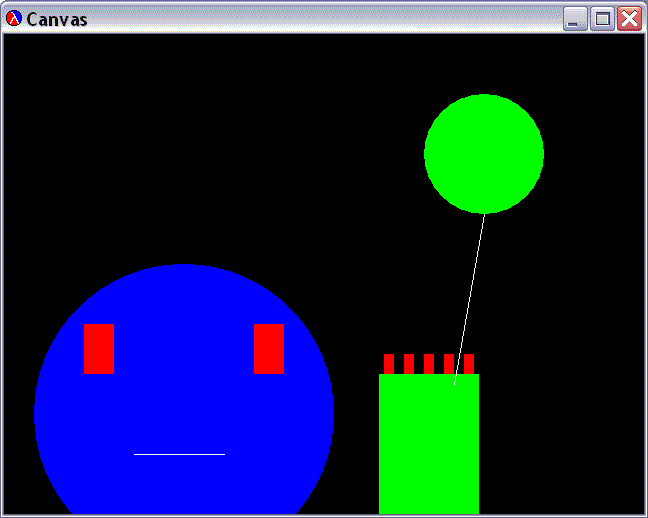
Task: Click the second small red rectangle from left
Action: point(409,363)
